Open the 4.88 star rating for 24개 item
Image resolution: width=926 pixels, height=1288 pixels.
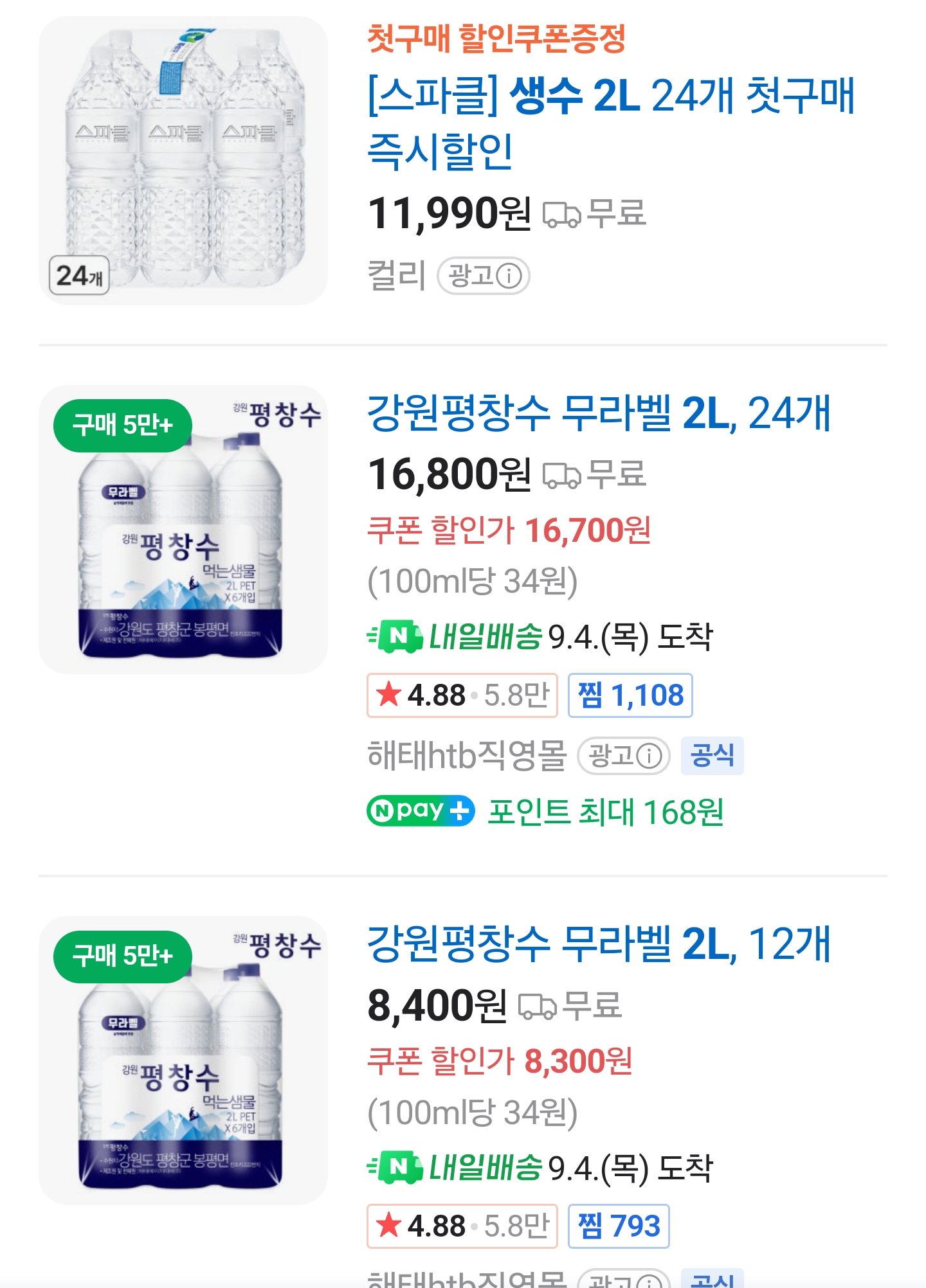(x=462, y=695)
